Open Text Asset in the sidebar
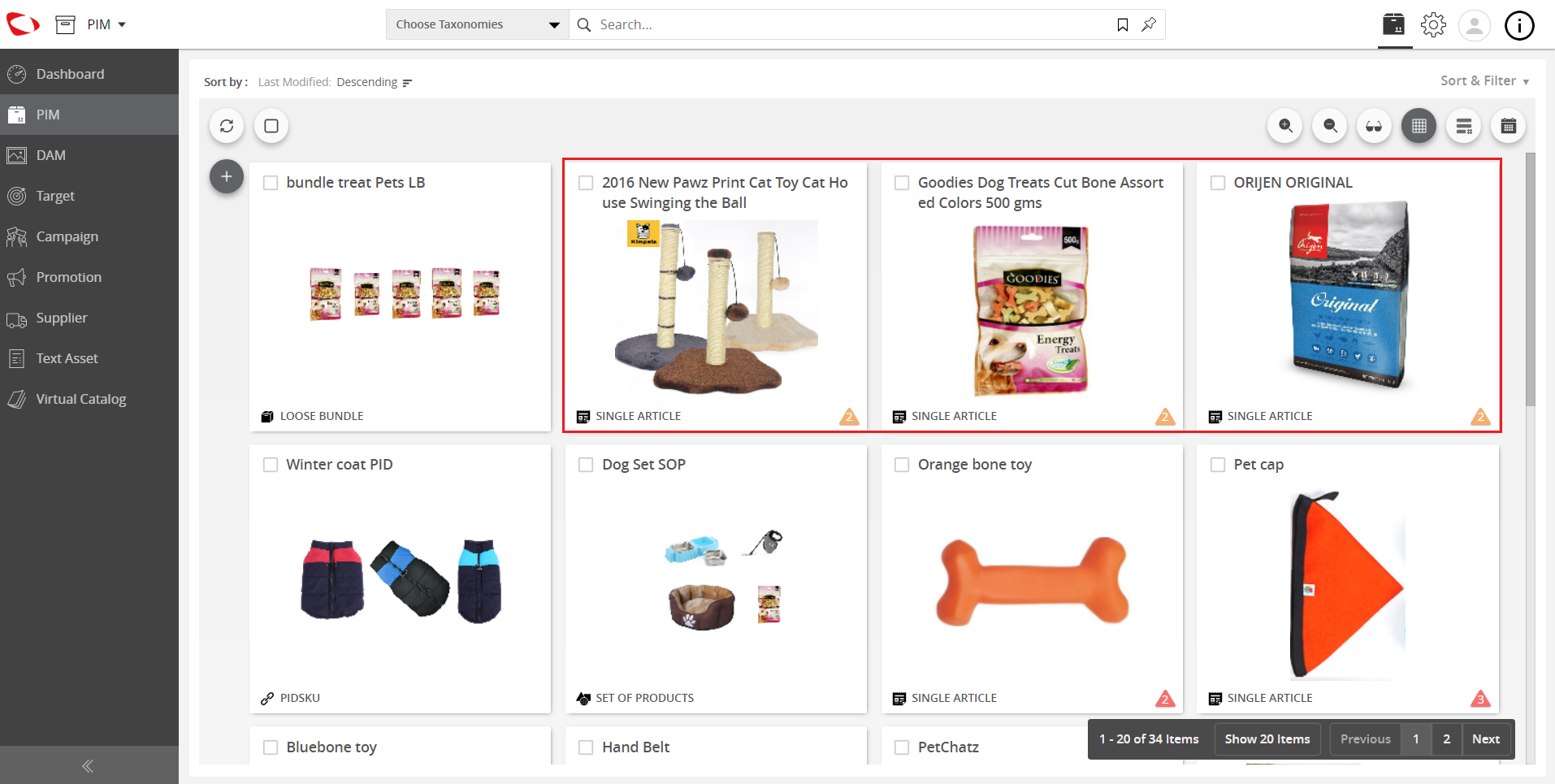This screenshot has width=1555, height=784. (x=89, y=358)
